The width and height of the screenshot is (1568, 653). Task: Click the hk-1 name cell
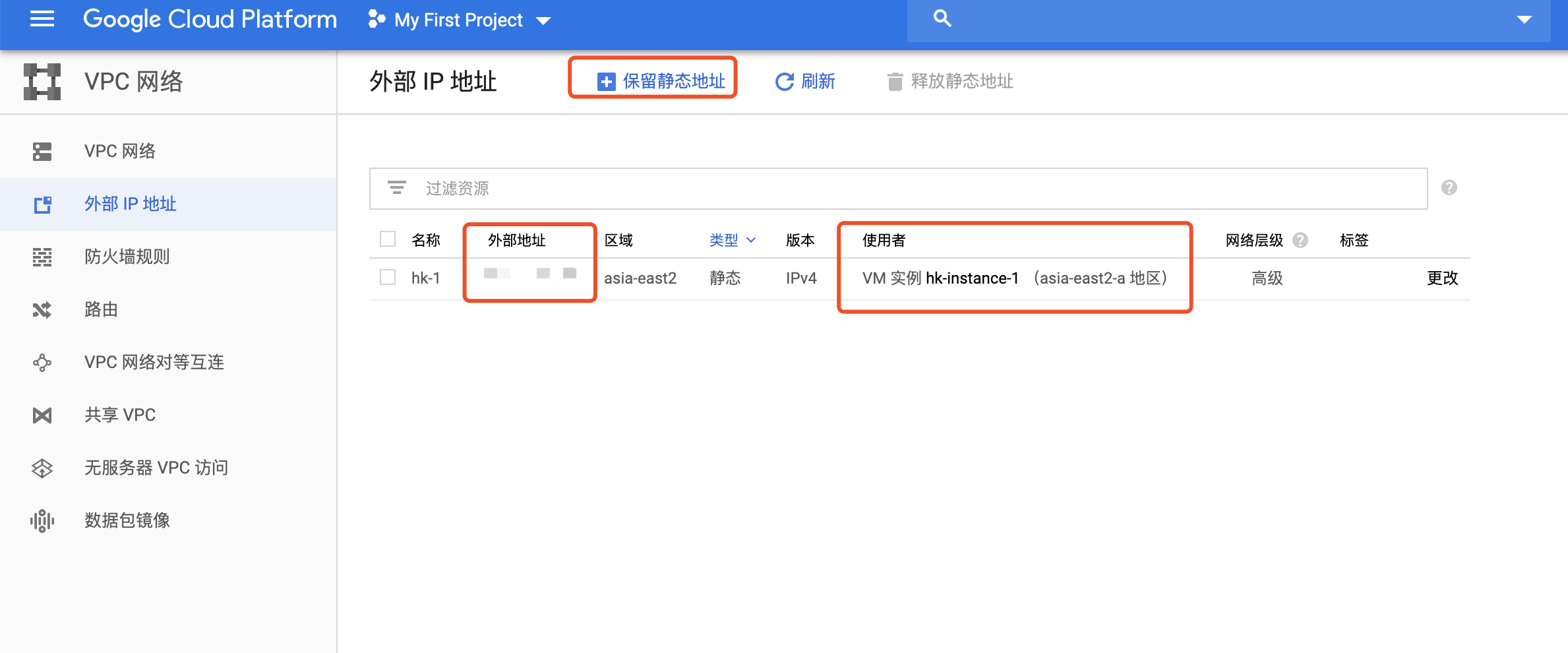[426, 278]
